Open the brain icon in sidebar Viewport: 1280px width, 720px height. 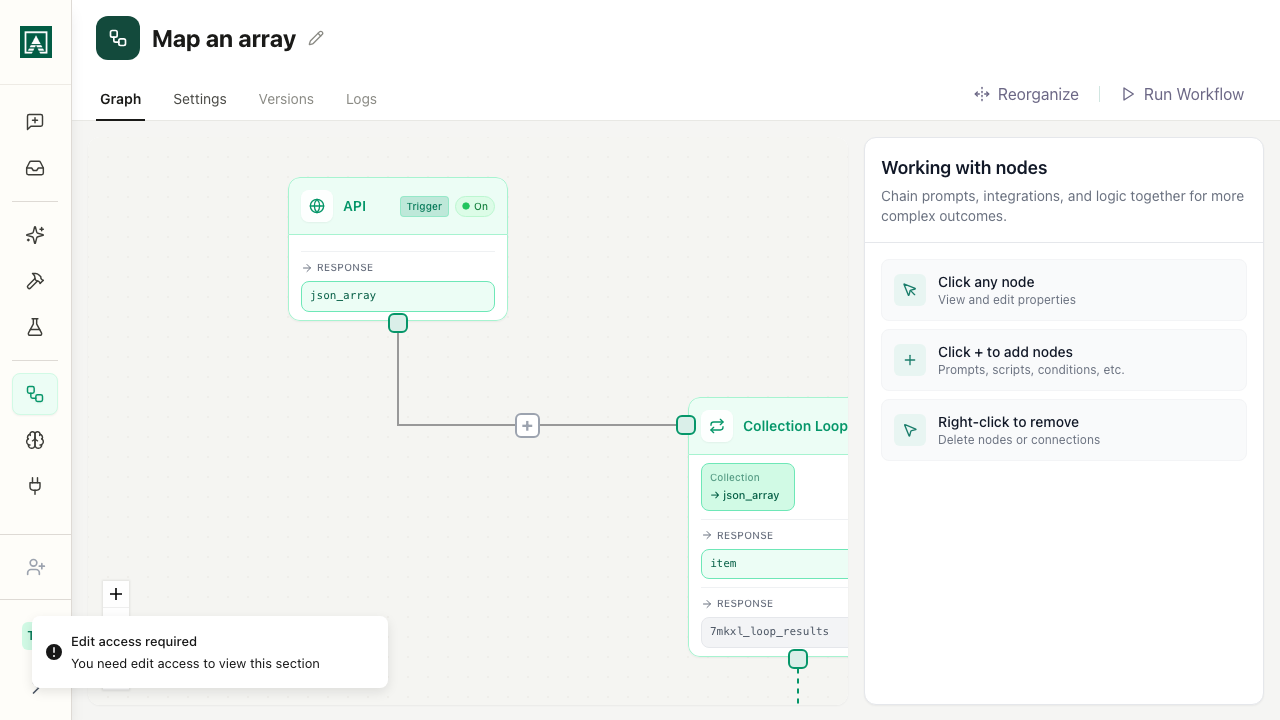35,440
